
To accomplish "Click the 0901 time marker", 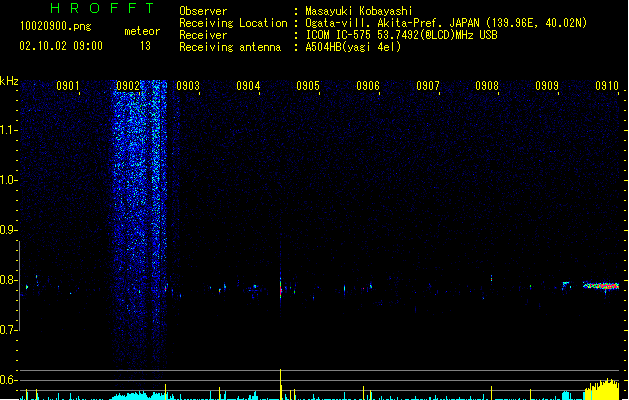I will pos(67,86).
